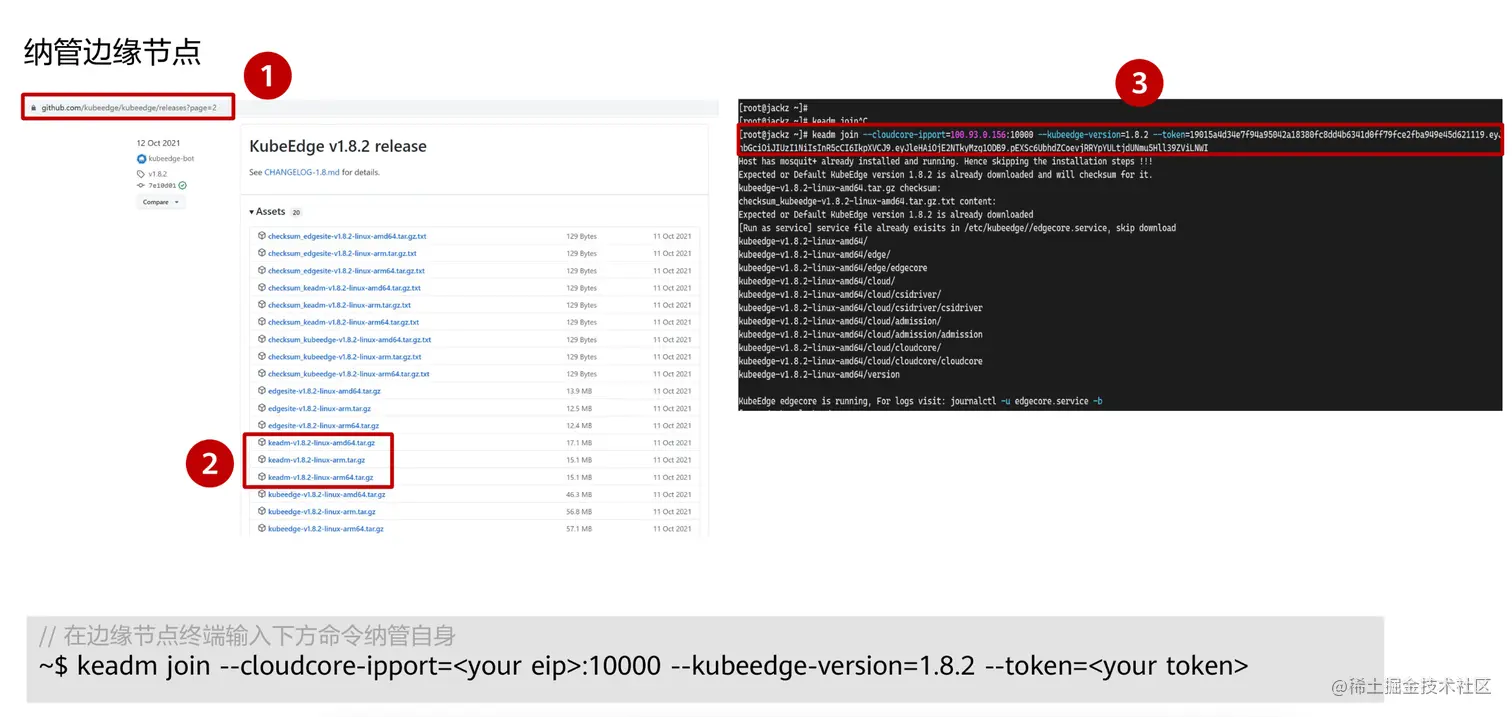This screenshot has height=717, width=1512.
Task: Download checksum_kubeedge-v1.8.2-linux-amd64.tar.gz.txt
Action: click(349, 339)
